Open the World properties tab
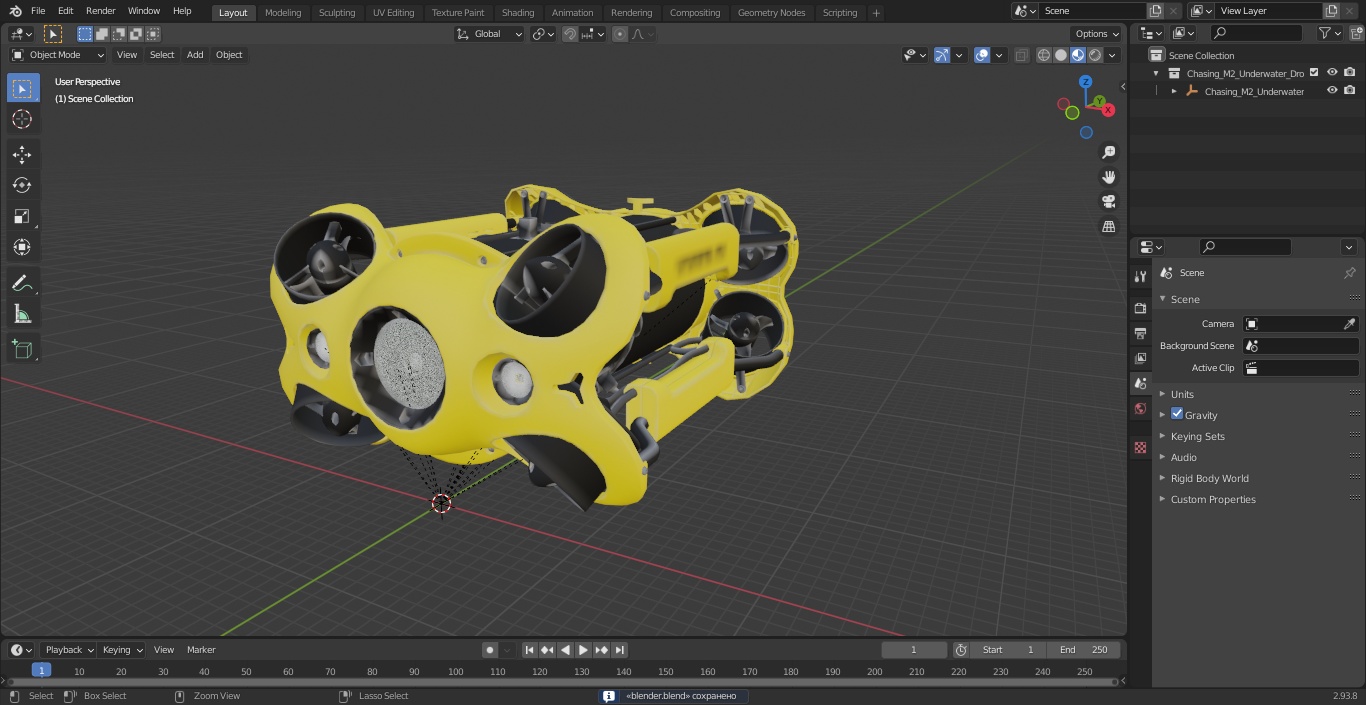Screen dimensions: 1366x705 click(x=1140, y=408)
